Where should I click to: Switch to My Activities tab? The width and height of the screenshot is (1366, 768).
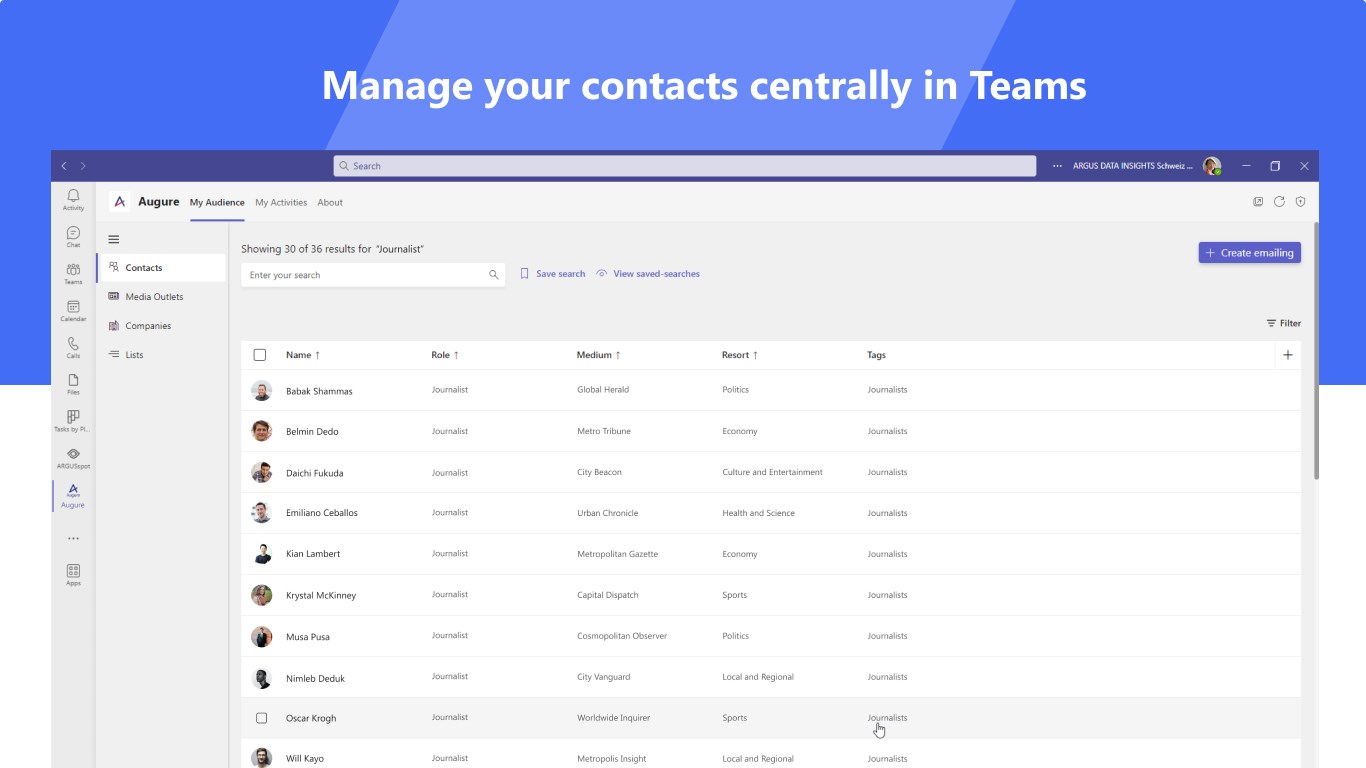coord(281,202)
